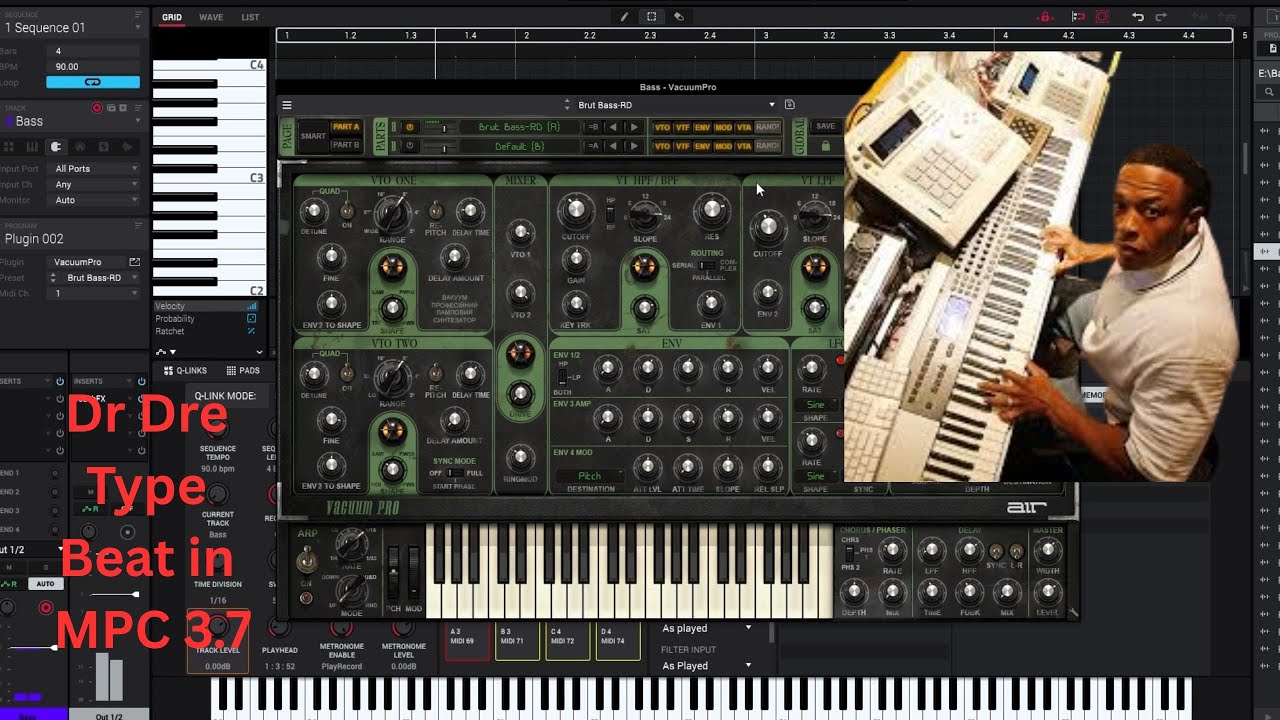
Task: Click the BPM 90.00 field
Action: coord(93,66)
